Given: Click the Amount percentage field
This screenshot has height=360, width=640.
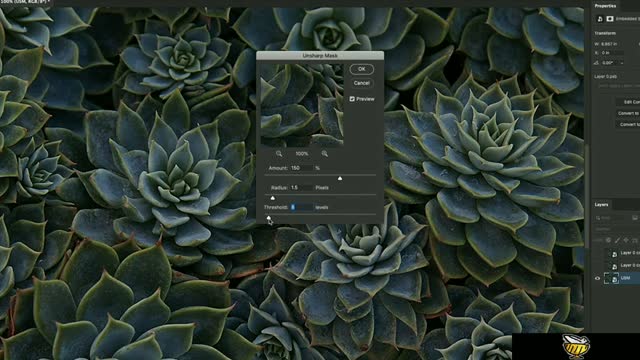Looking at the screenshot, I should pyautogui.click(x=301, y=168).
